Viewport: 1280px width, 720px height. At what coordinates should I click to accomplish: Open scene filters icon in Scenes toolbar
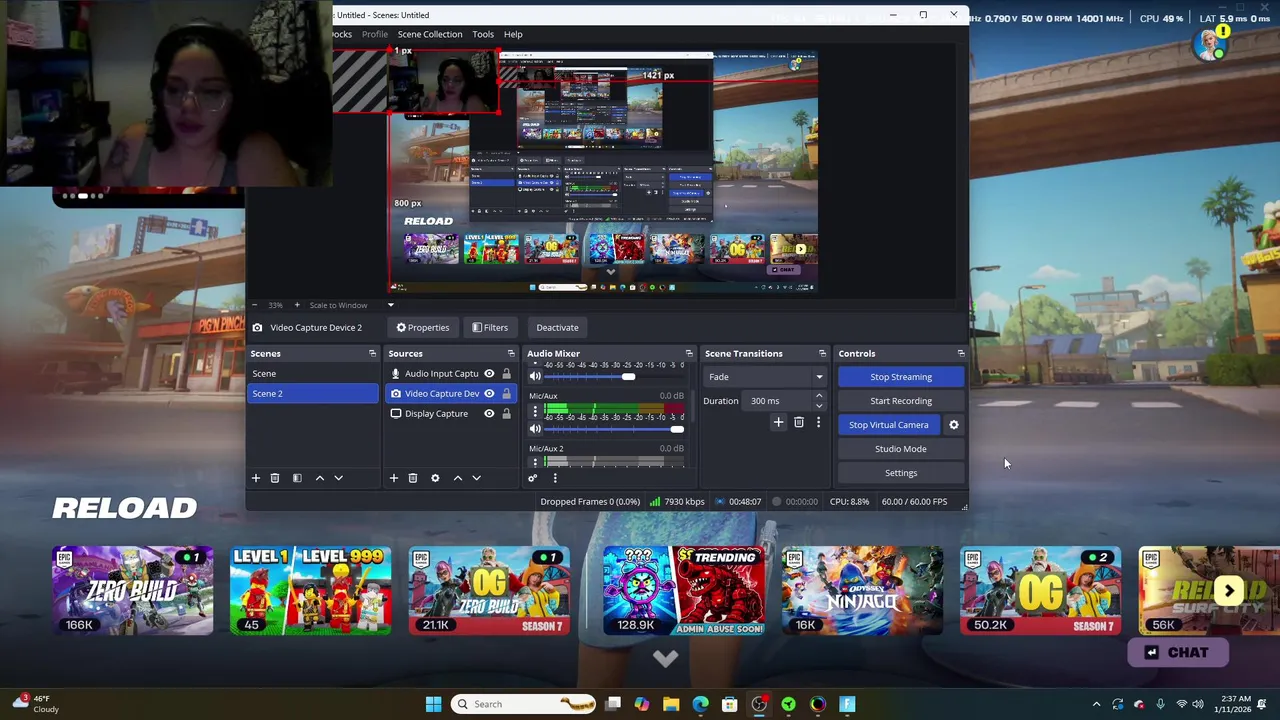click(x=297, y=478)
